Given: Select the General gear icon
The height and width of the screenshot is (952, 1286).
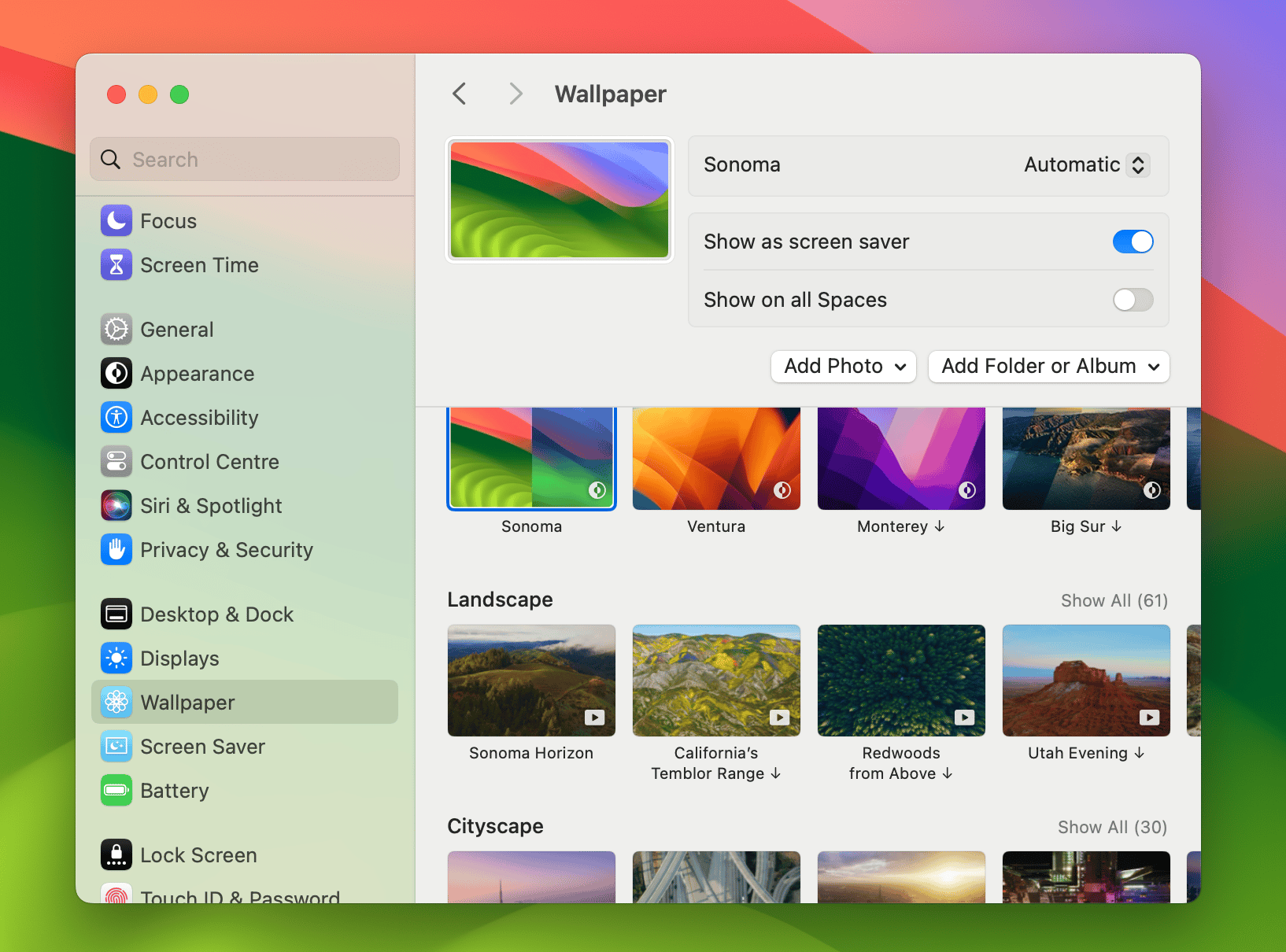Looking at the screenshot, I should click(x=116, y=330).
